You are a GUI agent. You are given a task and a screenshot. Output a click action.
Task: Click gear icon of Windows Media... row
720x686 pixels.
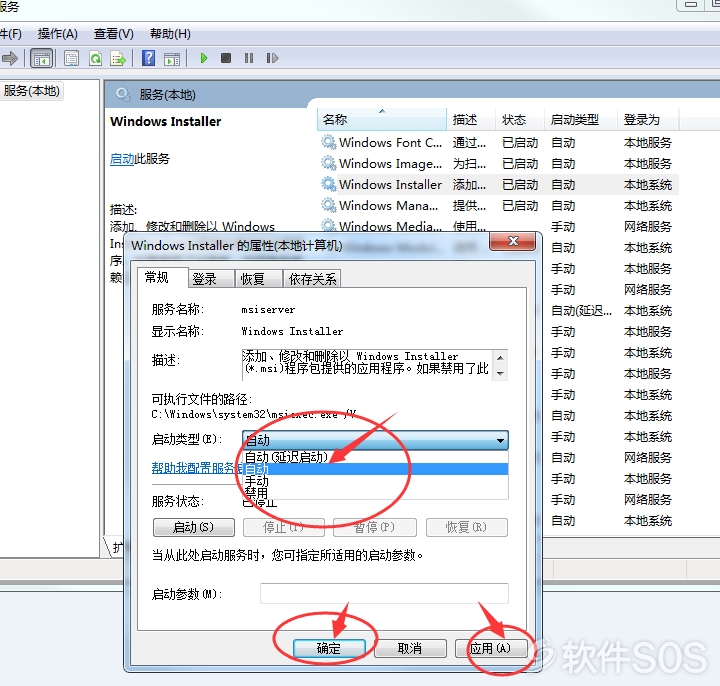[x=328, y=225]
